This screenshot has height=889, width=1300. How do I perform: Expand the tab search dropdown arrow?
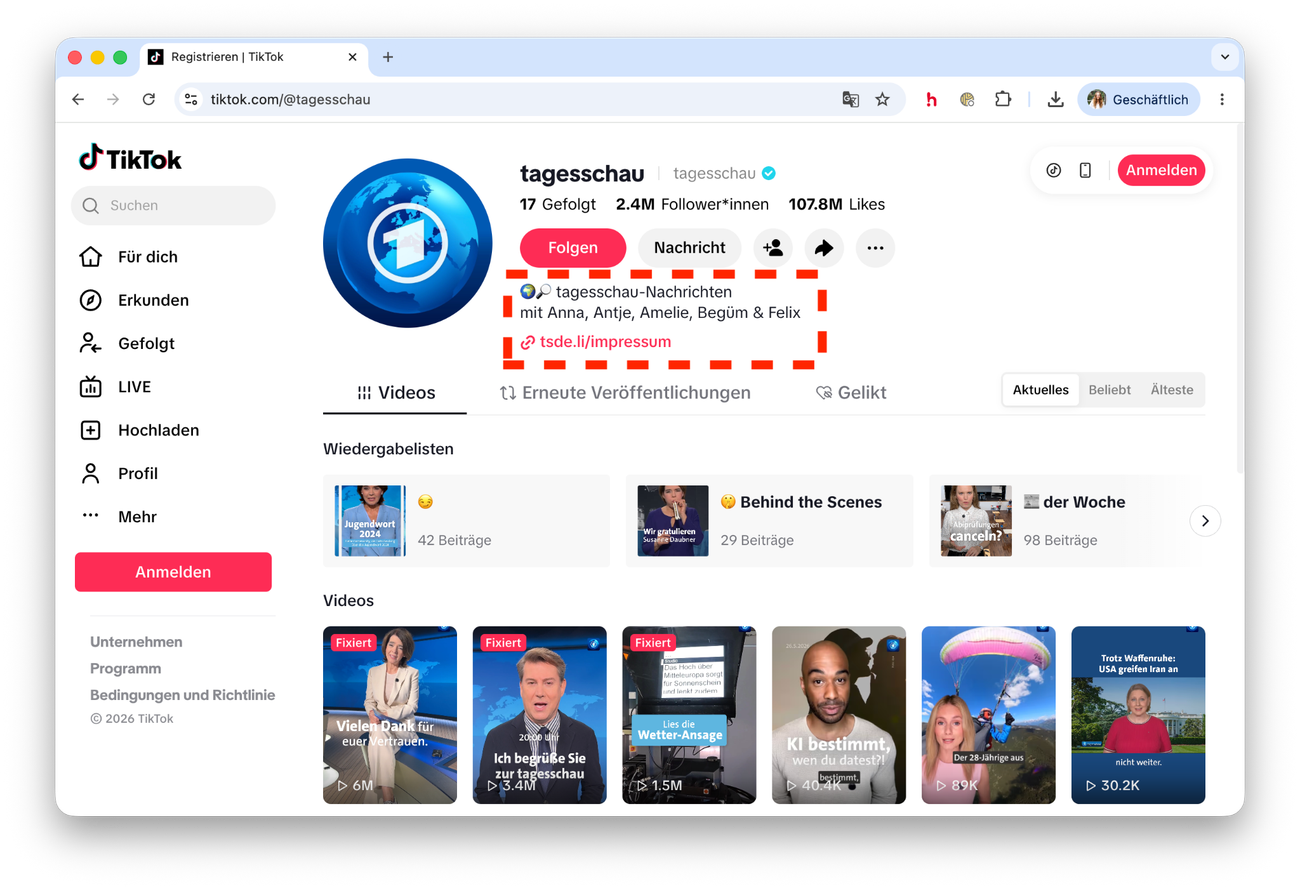(1225, 57)
